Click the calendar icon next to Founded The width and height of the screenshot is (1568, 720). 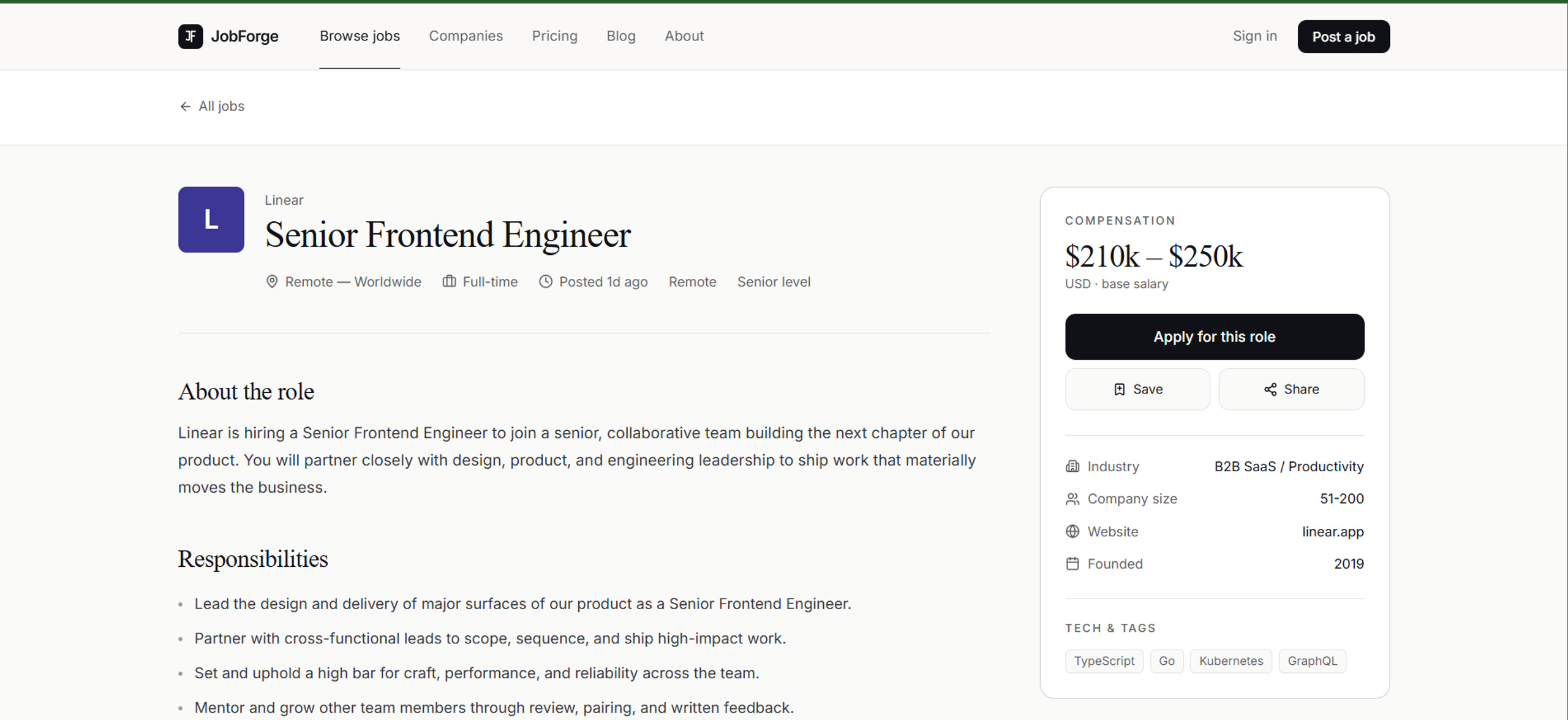pyautogui.click(x=1072, y=564)
